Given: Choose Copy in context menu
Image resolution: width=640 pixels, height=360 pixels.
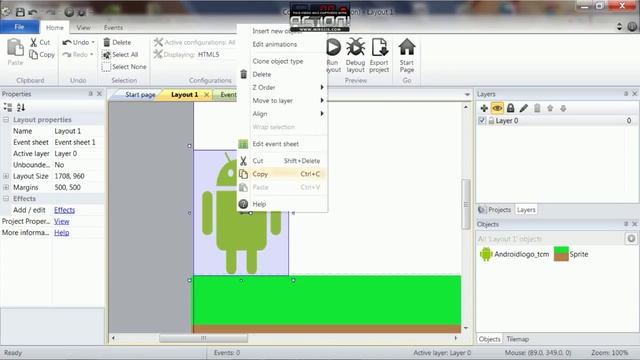Looking at the screenshot, I should click(x=282, y=174).
